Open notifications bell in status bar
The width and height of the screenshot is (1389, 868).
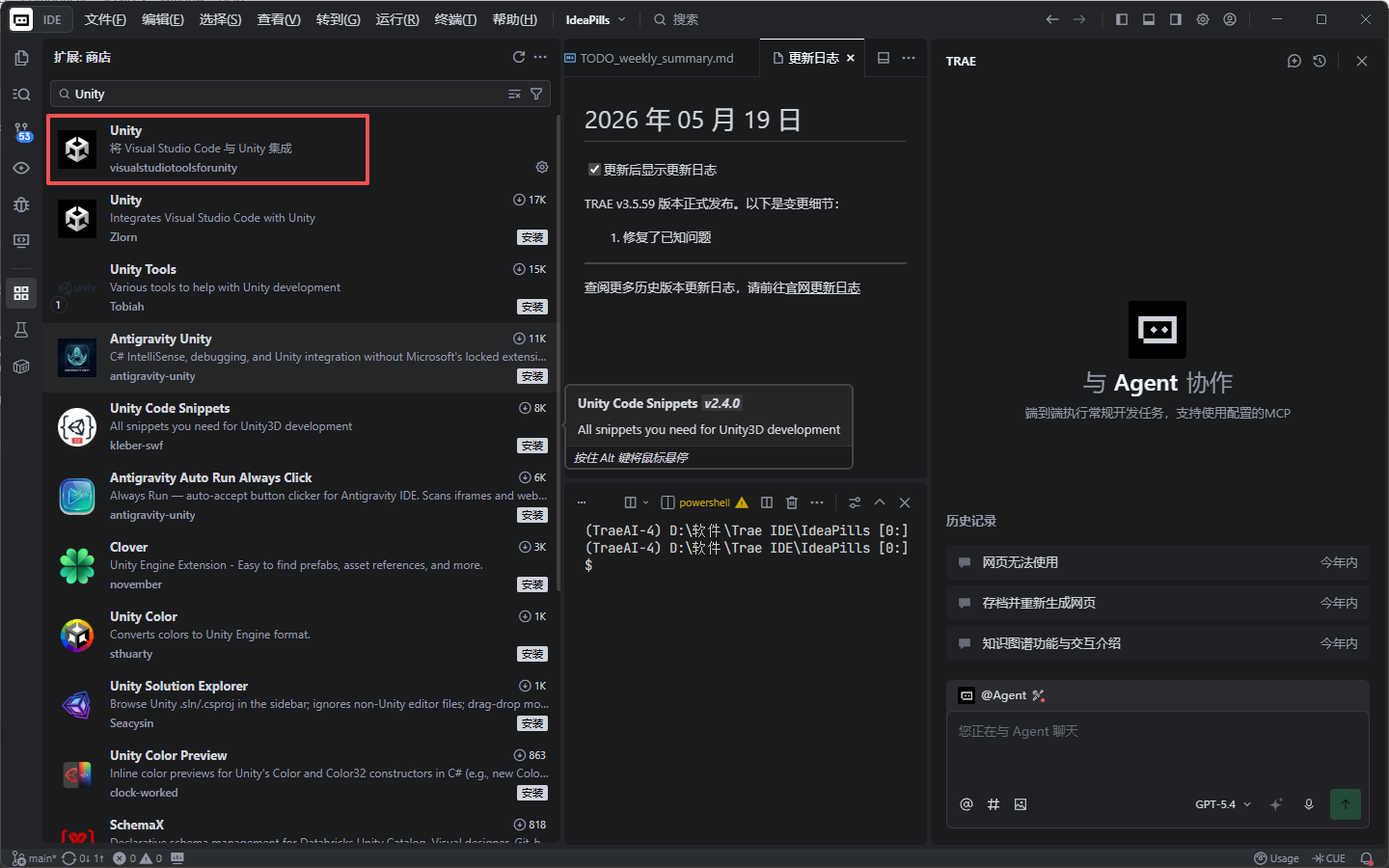[1367, 858]
